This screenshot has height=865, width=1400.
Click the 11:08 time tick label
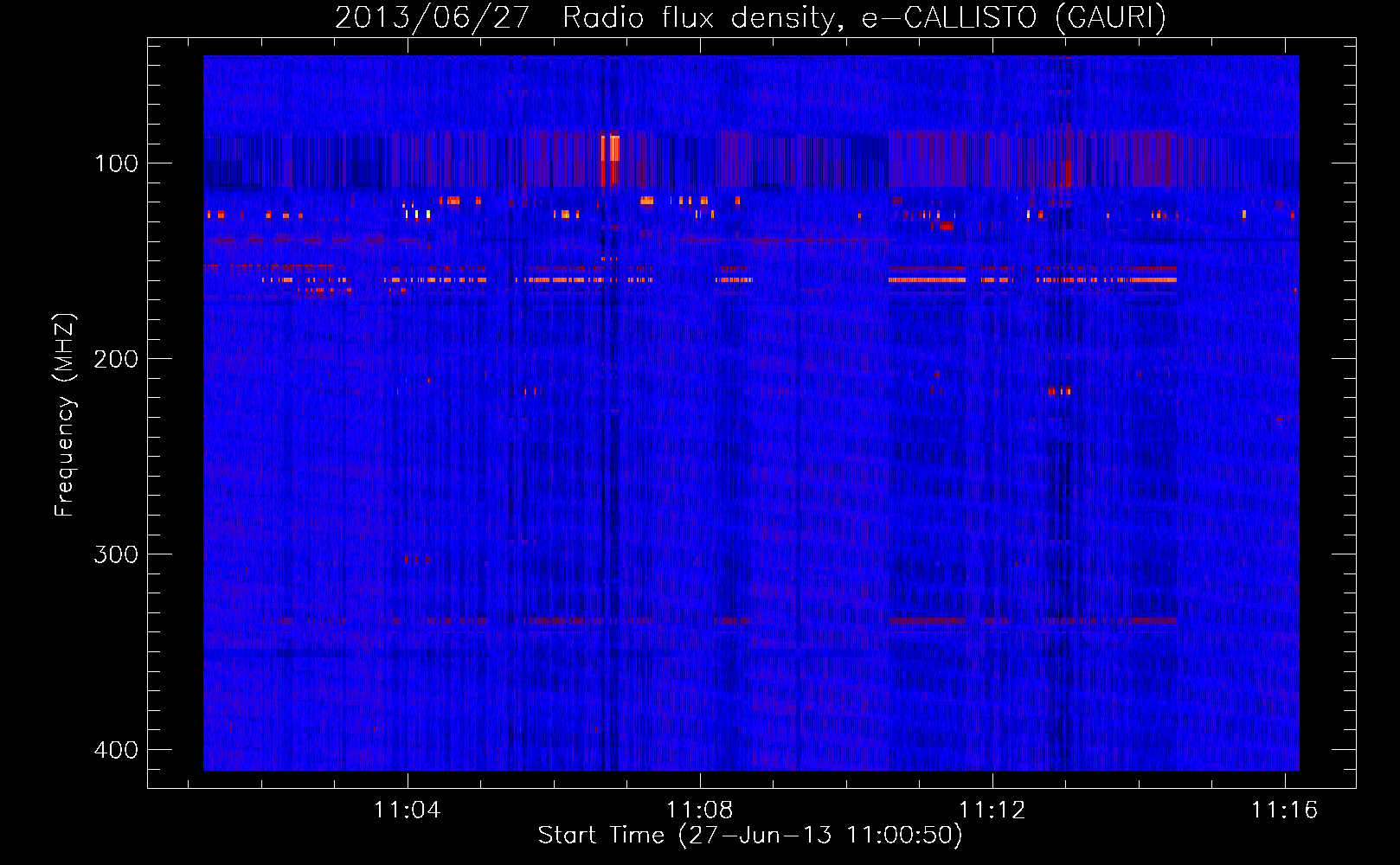pyautogui.click(x=699, y=810)
